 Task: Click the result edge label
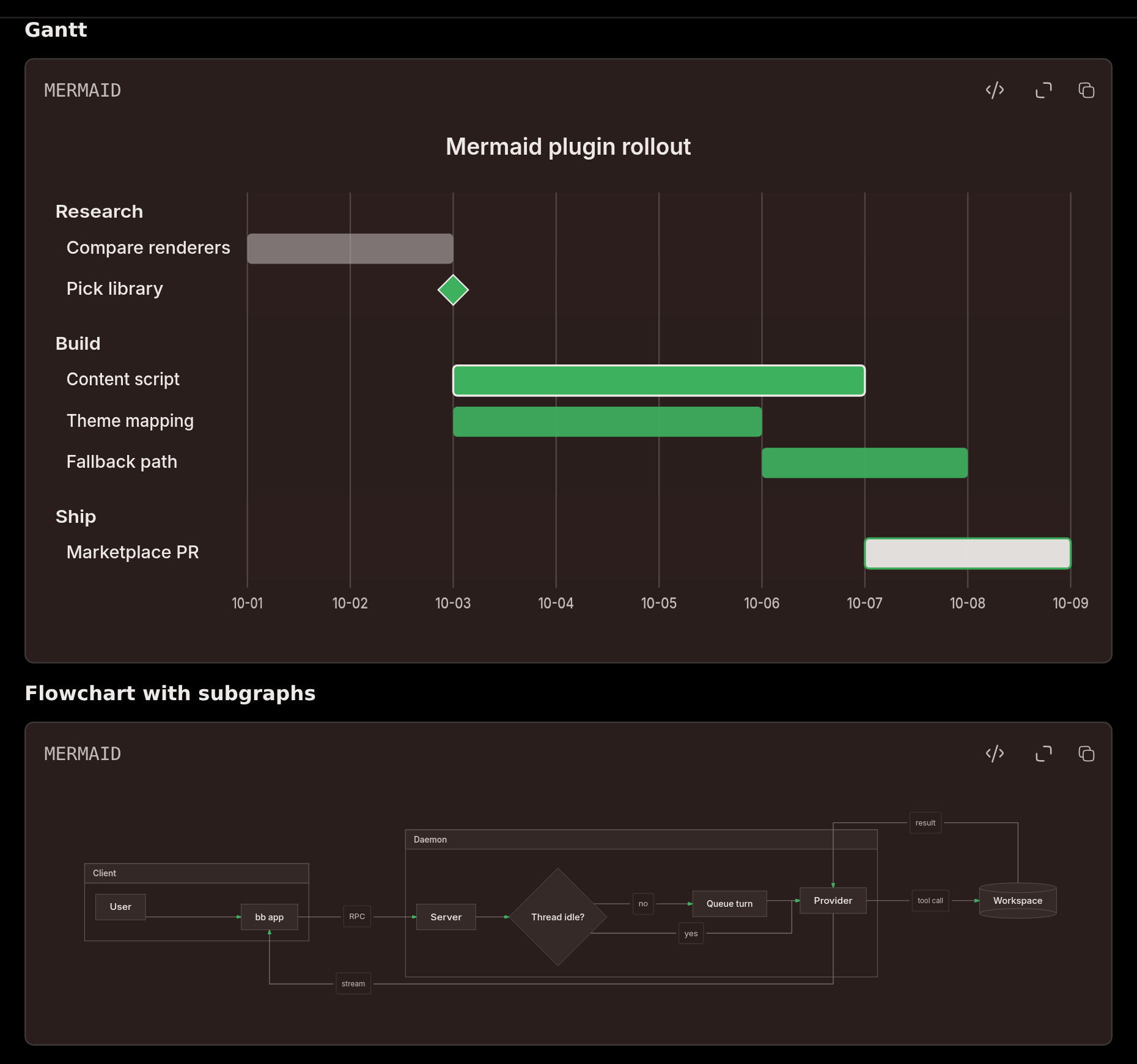(x=925, y=823)
